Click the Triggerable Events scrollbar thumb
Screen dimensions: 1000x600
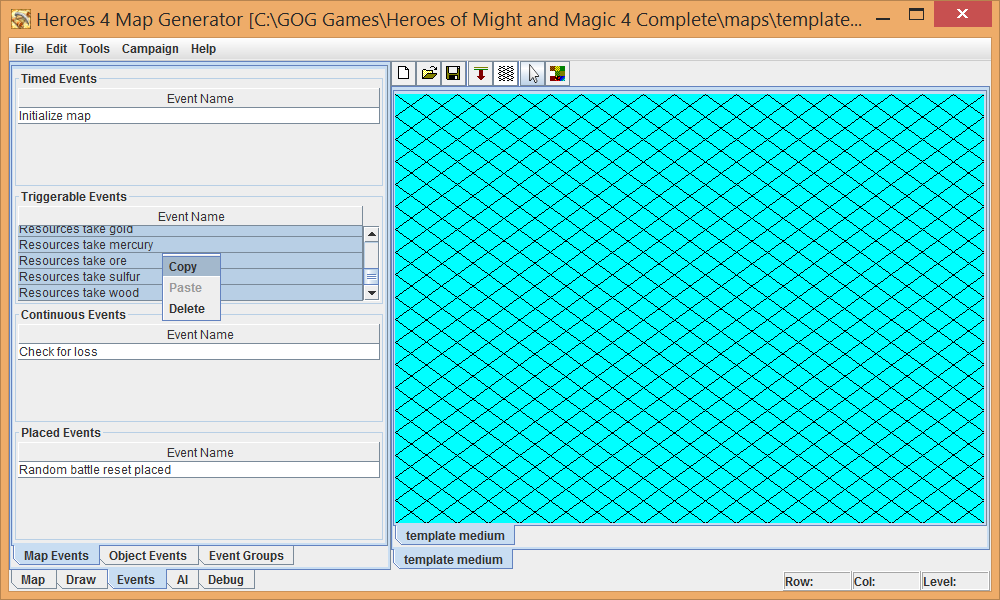tap(371, 277)
